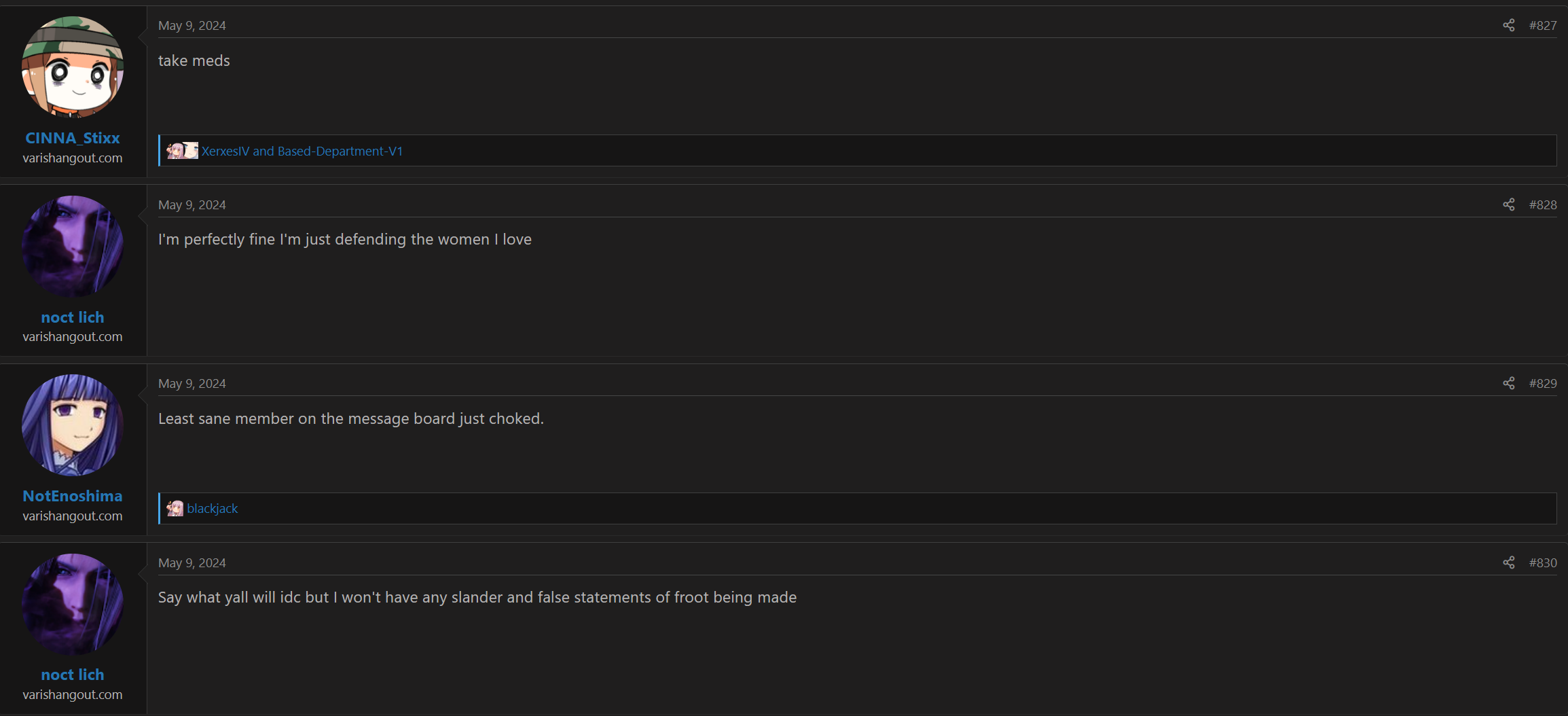Open CINNA_Stixx avatar image

(73, 67)
